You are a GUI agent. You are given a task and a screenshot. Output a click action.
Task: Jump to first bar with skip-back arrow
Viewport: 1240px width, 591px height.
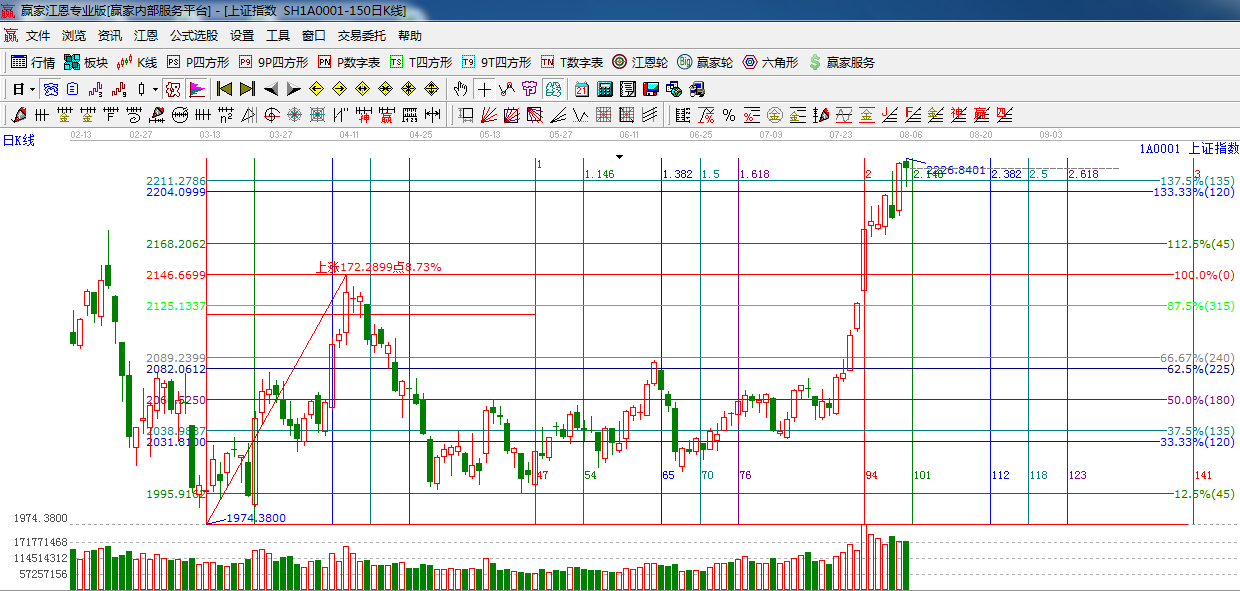(224, 89)
